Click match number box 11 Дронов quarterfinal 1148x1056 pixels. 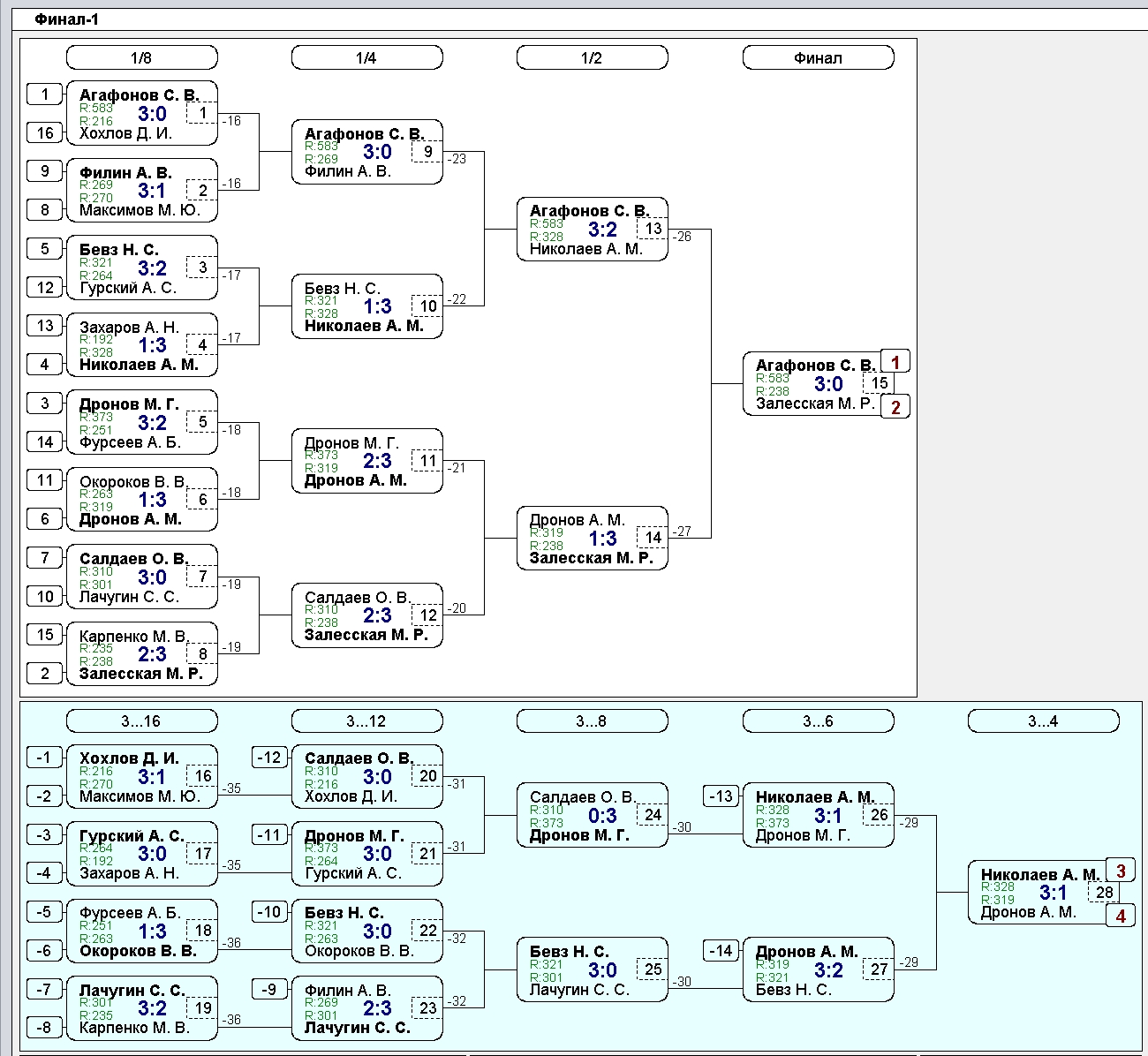(x=427, y=461)
